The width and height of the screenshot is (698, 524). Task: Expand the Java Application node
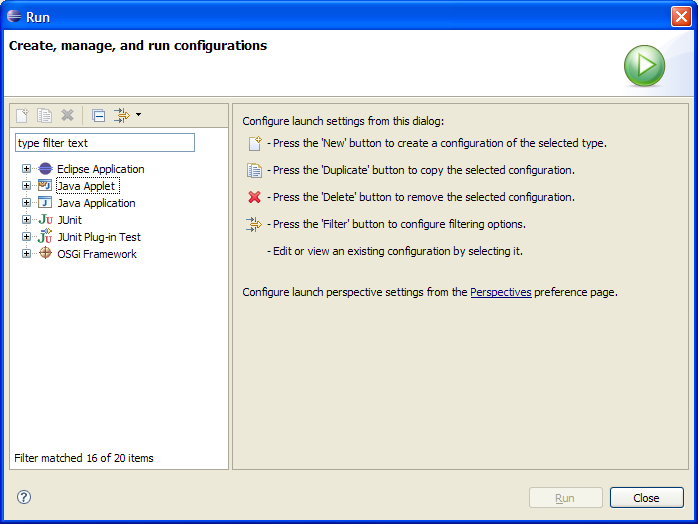[26, 203]
